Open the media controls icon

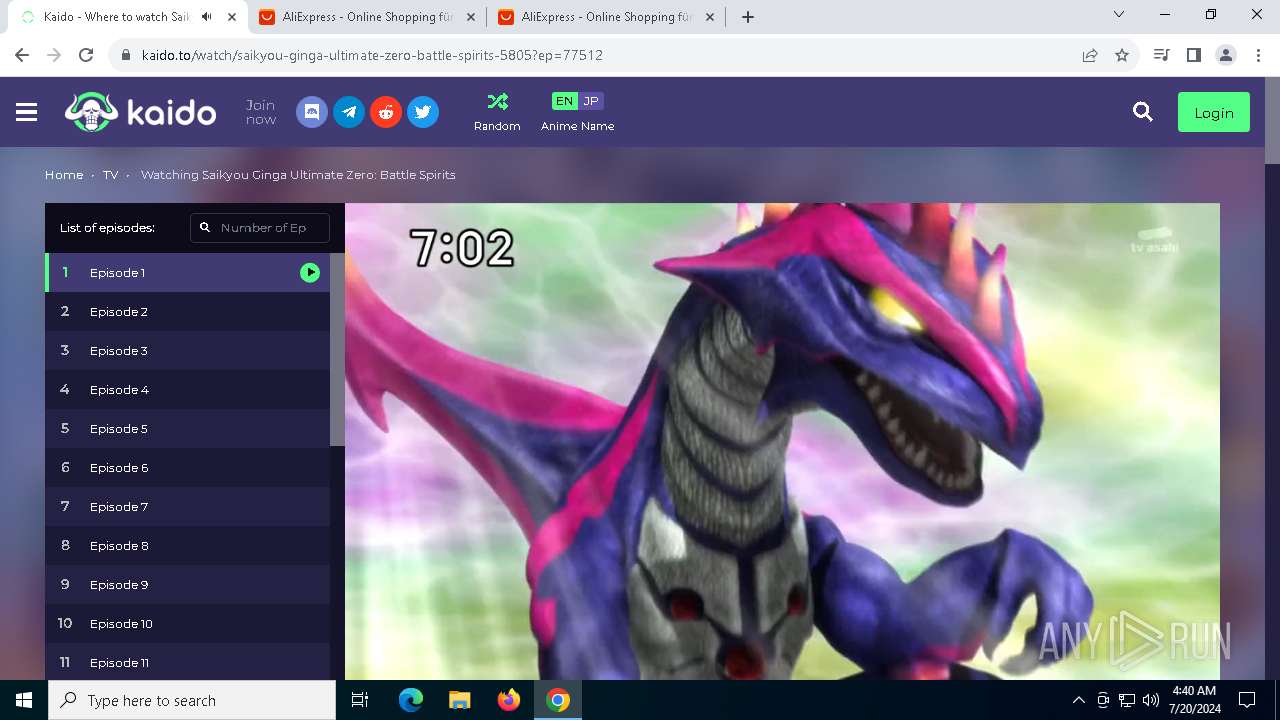(1161, 55)
